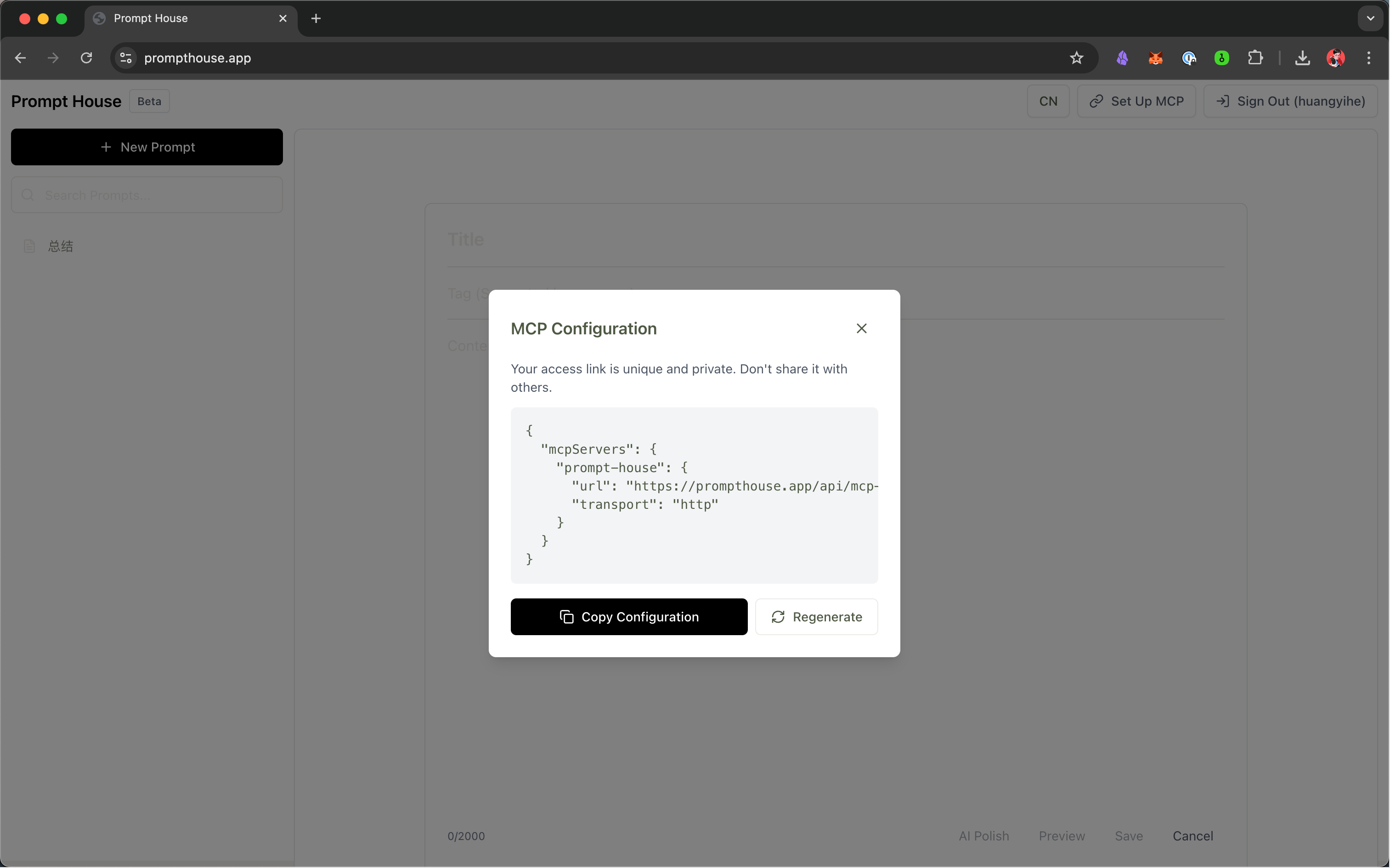This screenshot has height=868, width=1390.
Task: Open the Chrome profile avatar
Action: pos(1335,58)
